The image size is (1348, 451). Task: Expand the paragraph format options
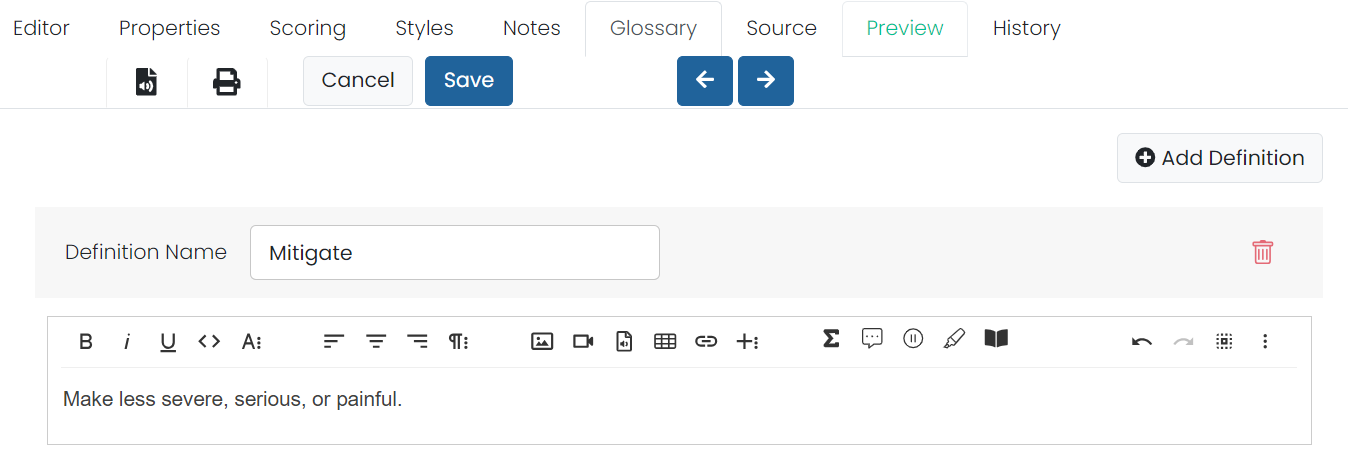(x=458, y=341)
